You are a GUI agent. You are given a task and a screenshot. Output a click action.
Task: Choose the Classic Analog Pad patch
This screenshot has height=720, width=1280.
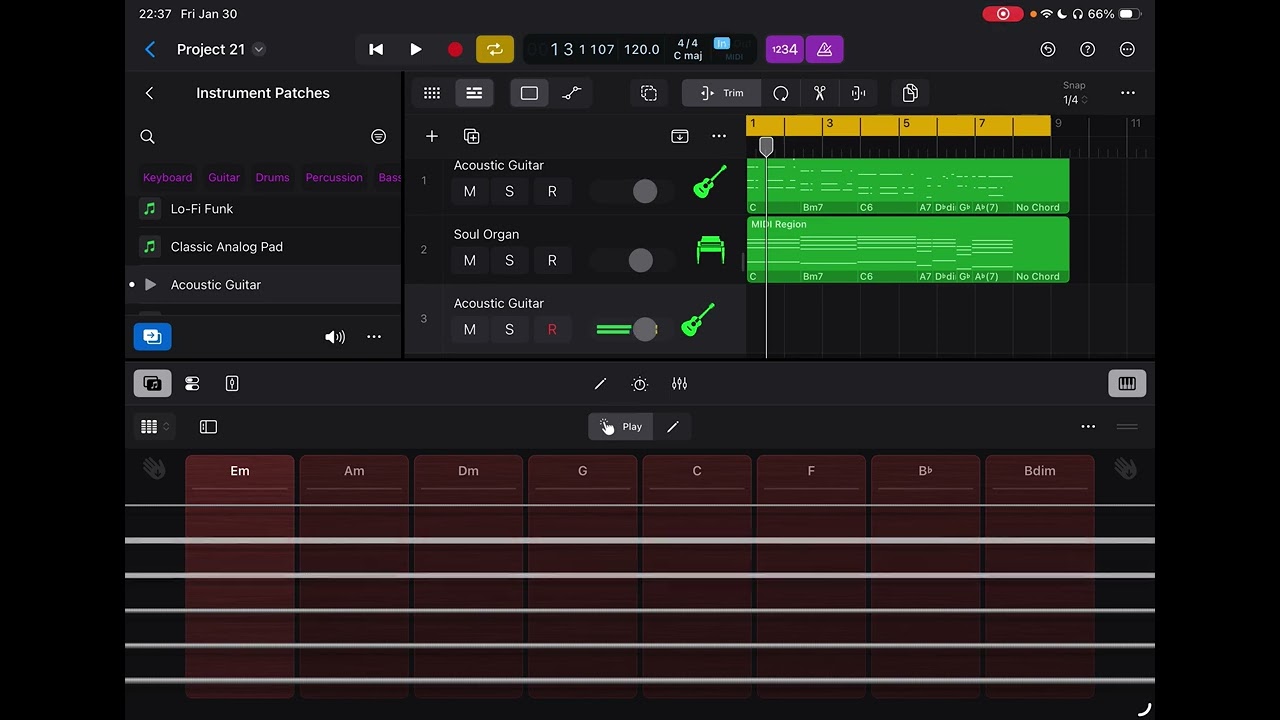click(x=263, y=247)
